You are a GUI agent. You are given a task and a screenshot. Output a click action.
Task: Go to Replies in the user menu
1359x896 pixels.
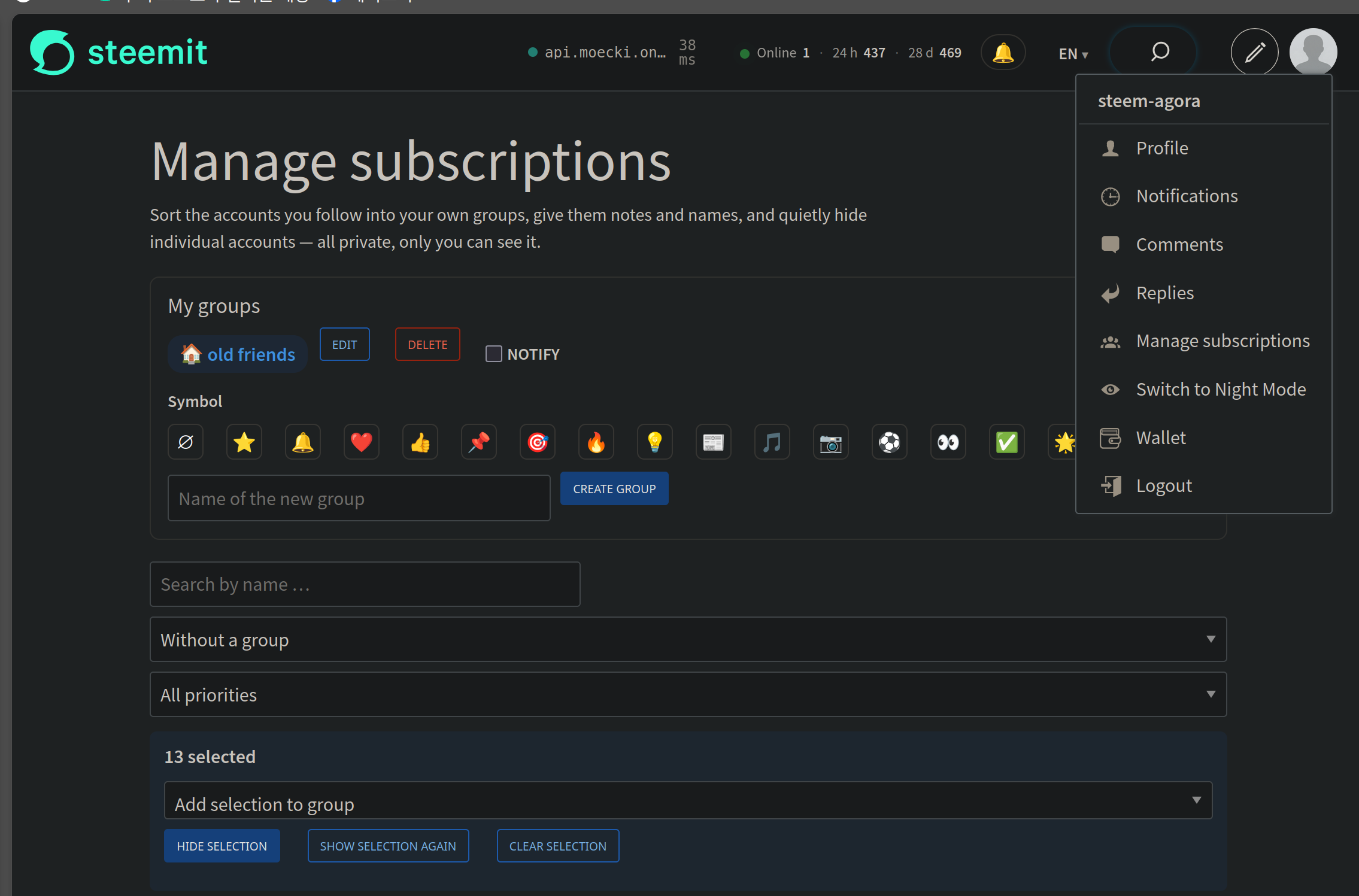click(x=1203, y=293)
